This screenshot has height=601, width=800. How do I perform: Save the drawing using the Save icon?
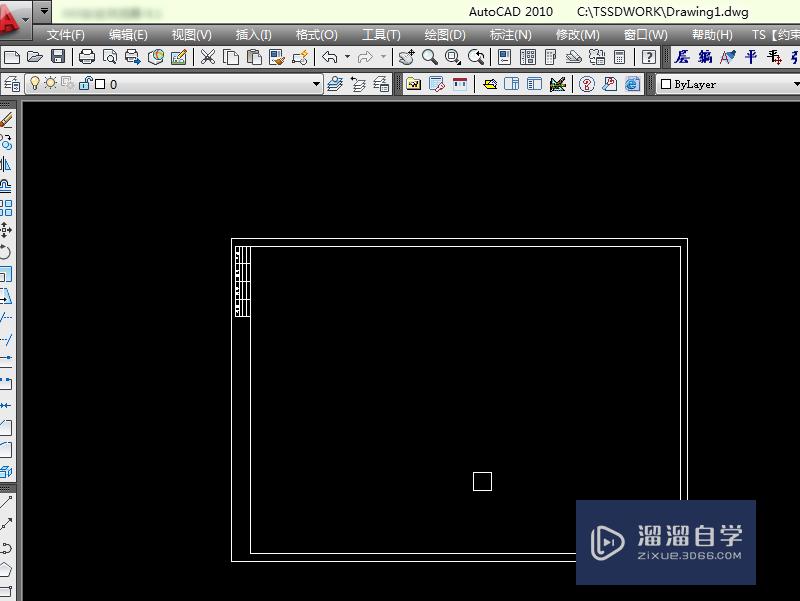pyautogui.click(x=57, y=57)
